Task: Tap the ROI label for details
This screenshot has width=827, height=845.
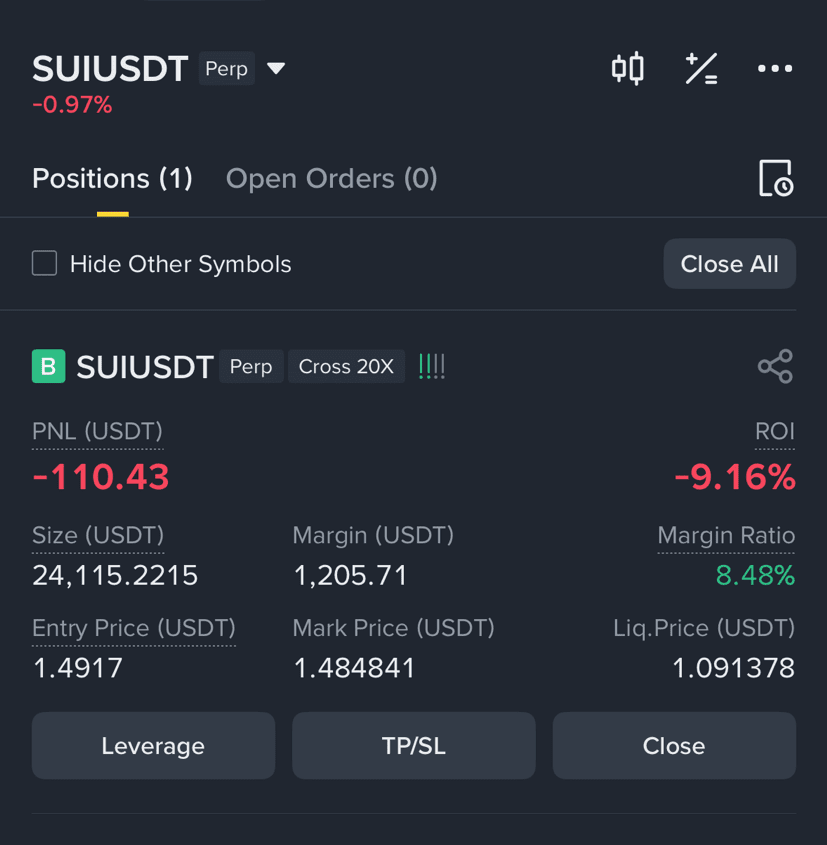Action: tap(775, 432)
